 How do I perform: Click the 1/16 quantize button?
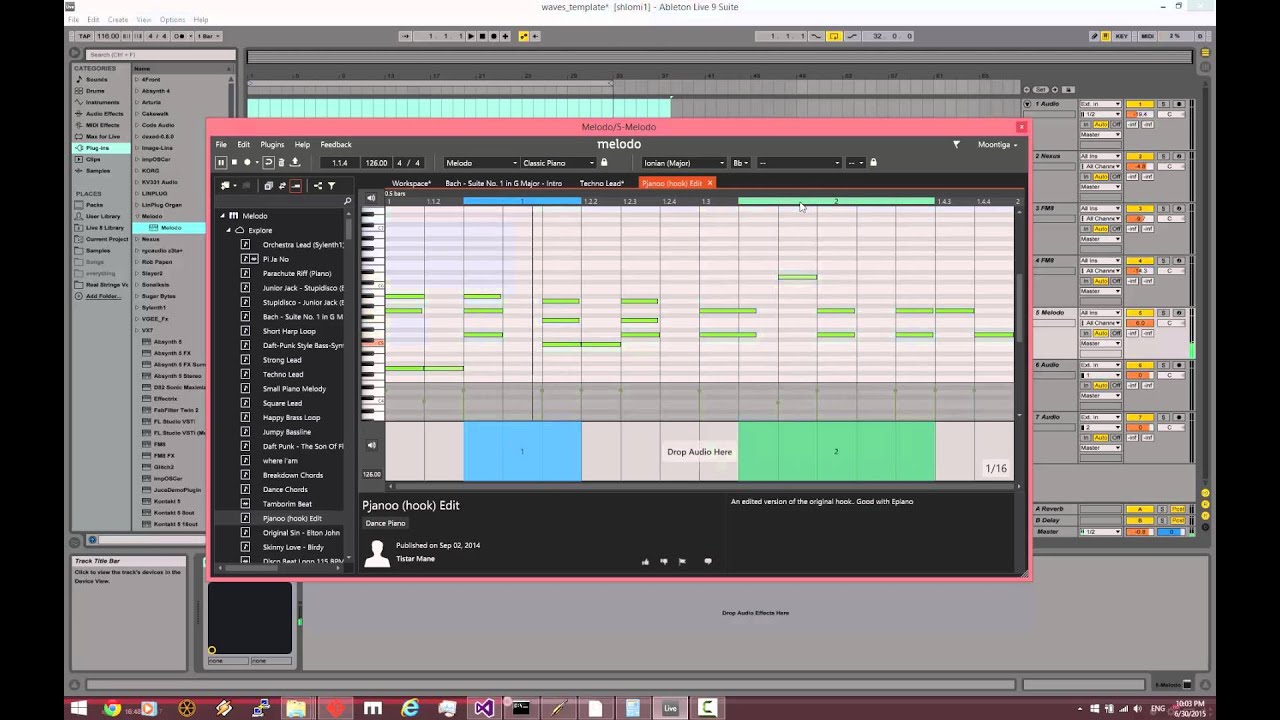pyautogui.click(x=996, y=469)
